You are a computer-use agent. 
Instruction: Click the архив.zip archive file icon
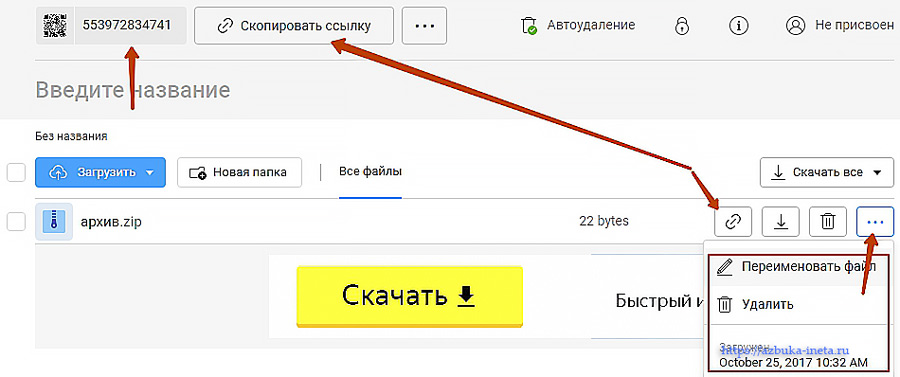pyautogui.click(x=53, y=221)
